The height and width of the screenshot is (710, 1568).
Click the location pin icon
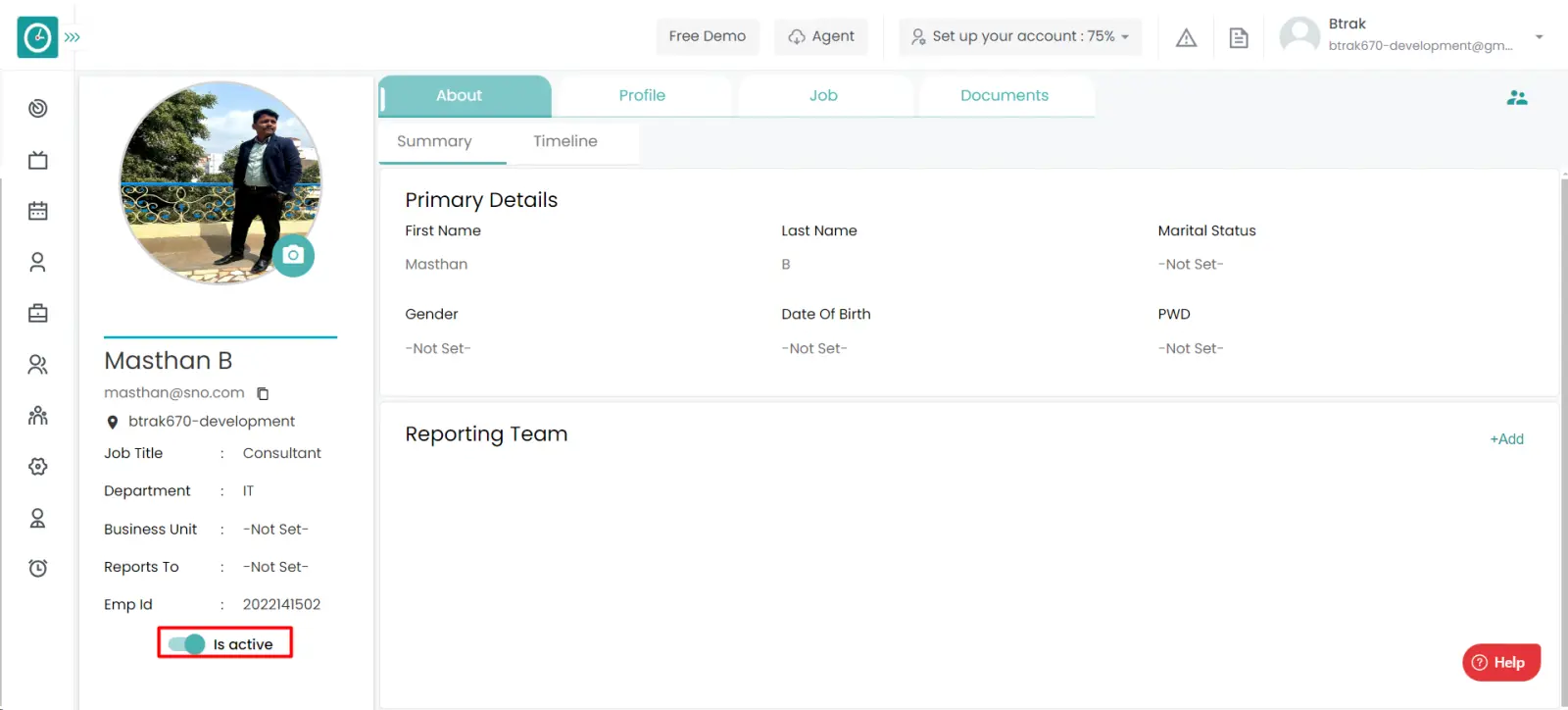(x=112, y=422)
